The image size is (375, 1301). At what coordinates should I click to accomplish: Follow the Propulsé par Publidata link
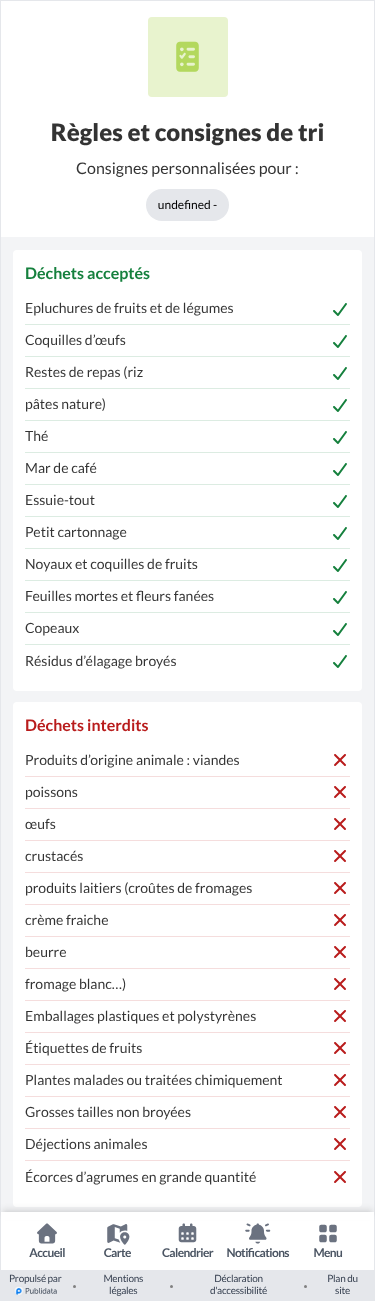[x=35, y=1284]
